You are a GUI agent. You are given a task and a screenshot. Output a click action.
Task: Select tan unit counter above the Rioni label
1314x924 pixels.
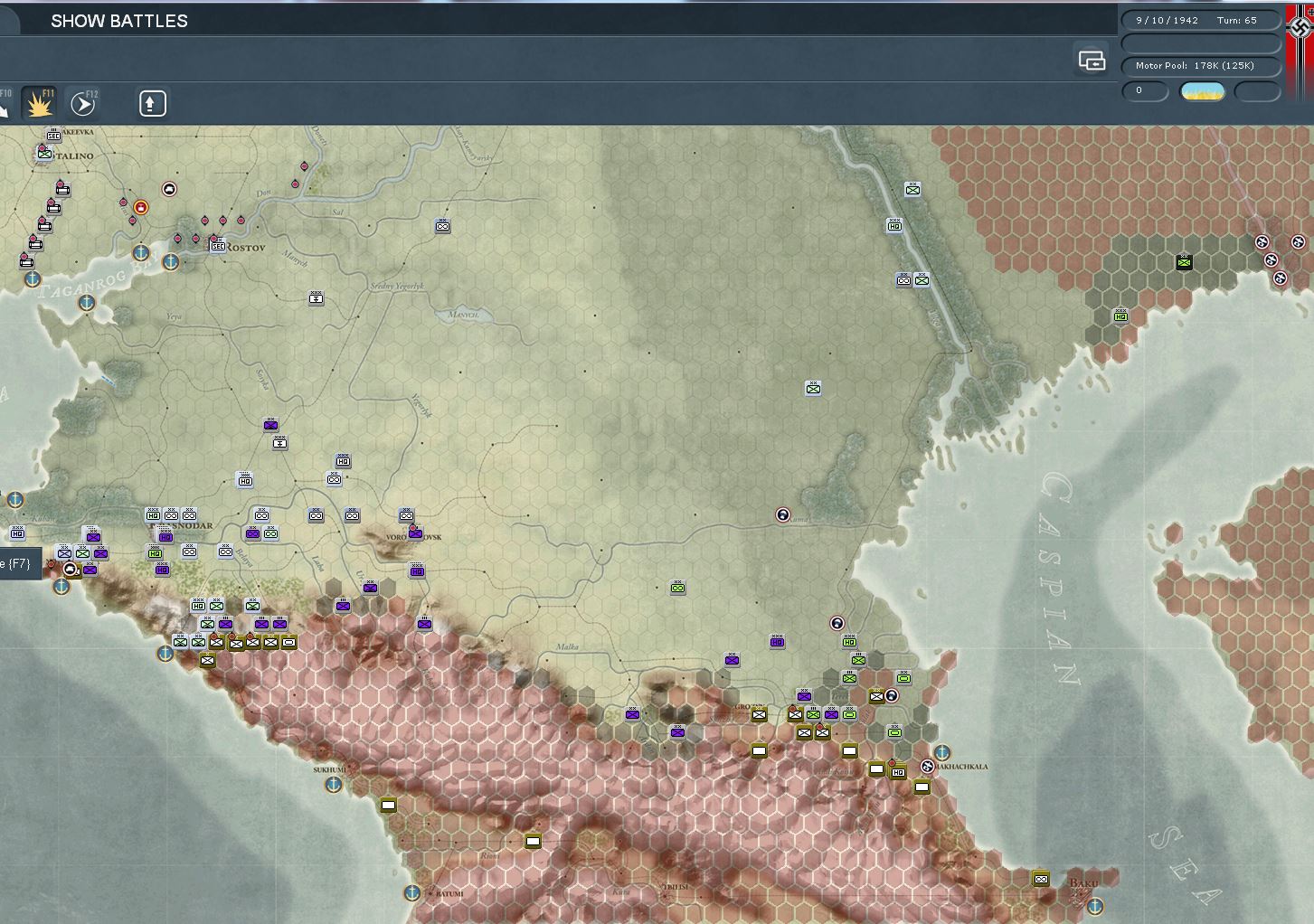[533, 842]
